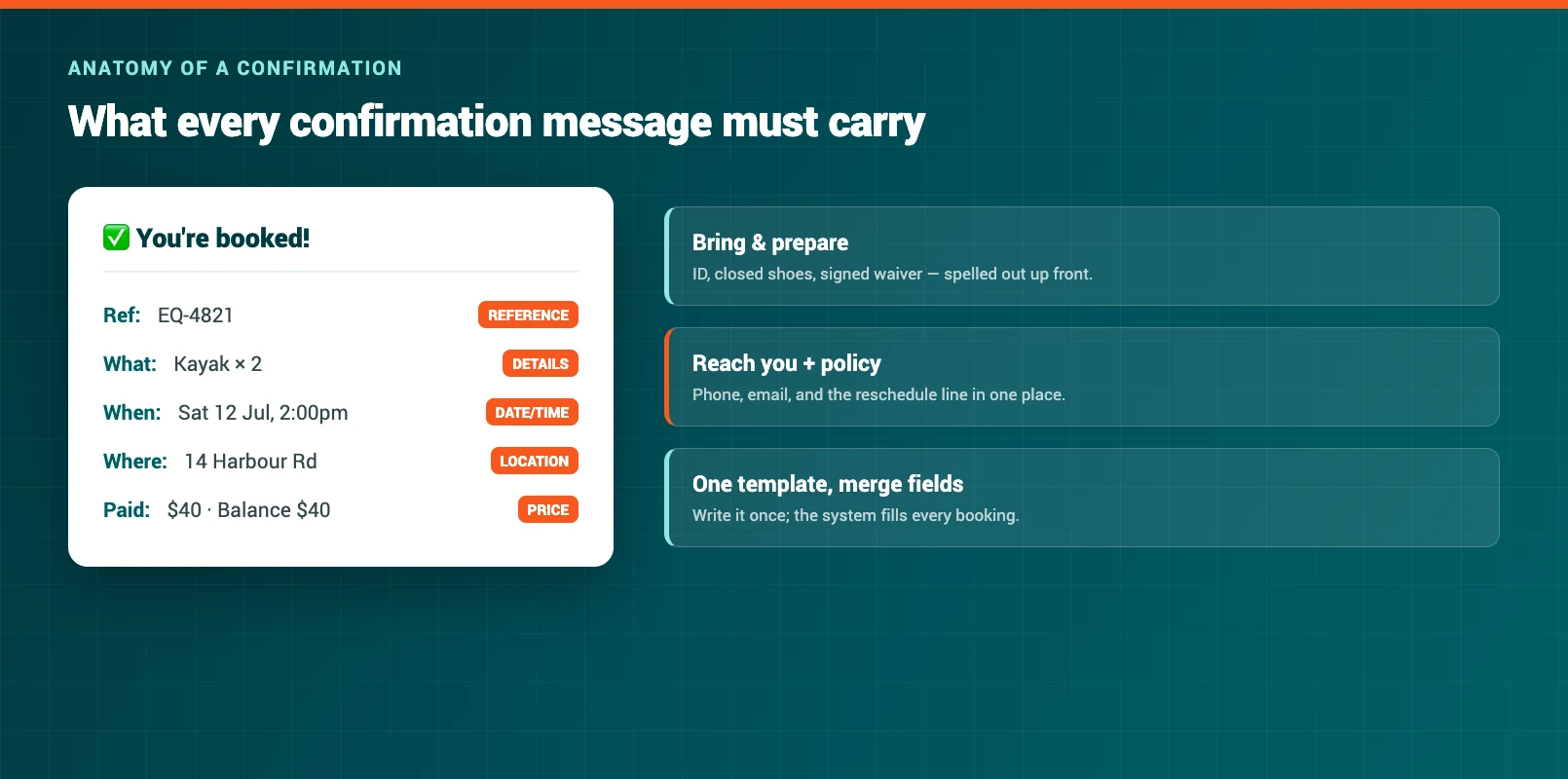Click the 'Sat 12 Jul, 2:00pm' value

[263, 413]
